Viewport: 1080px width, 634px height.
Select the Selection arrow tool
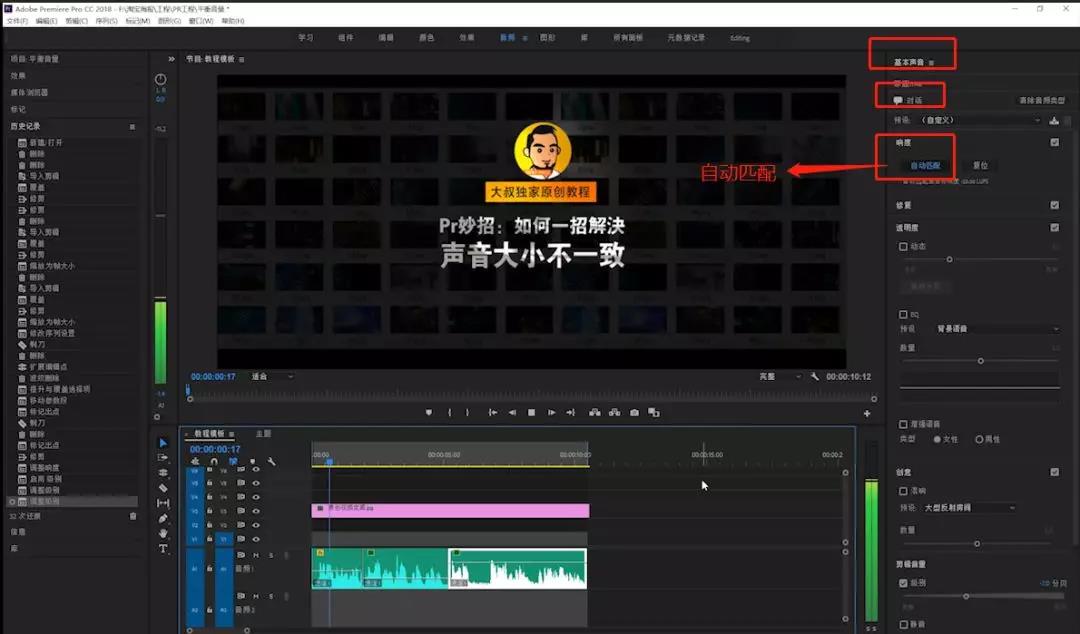click(163, 443)
